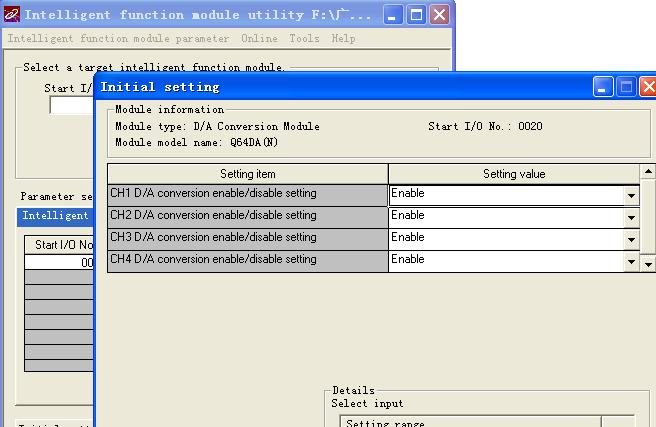The width and height of the screenshot is (656, 427).
Task: Click the Setting value column header
Action: pos(514,174)
